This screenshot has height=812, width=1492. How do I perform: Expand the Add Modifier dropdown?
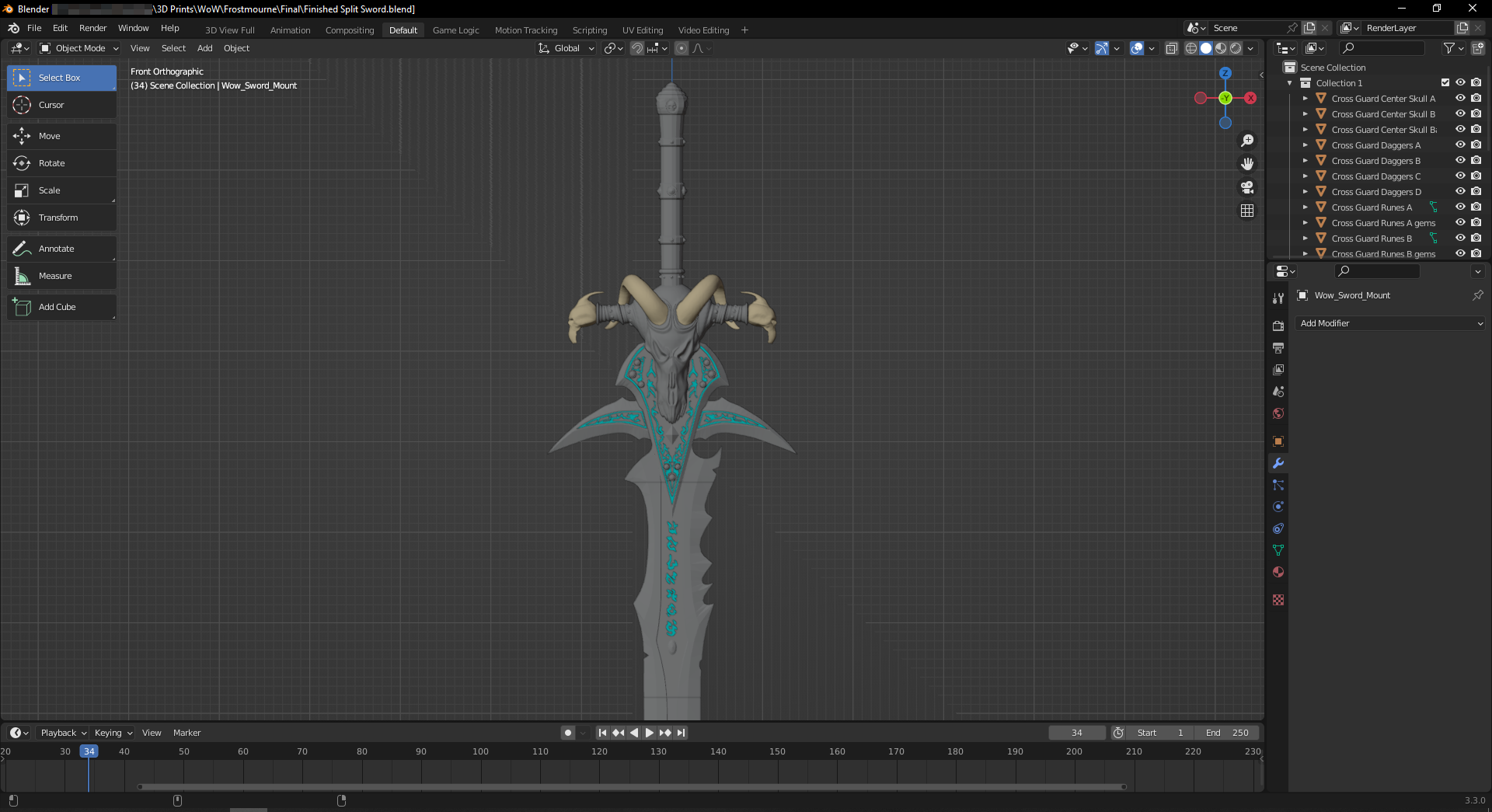[x=1391, y=323]
